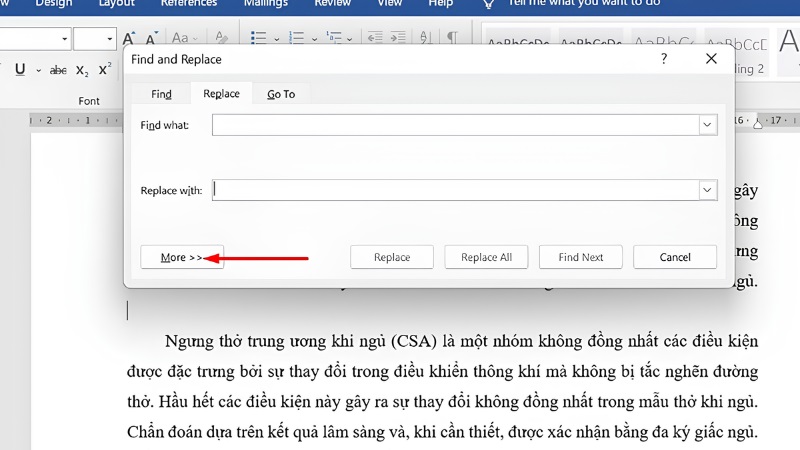Click the Sort icon
Viewport: 800px width, 450px height.
pos(425,38)
